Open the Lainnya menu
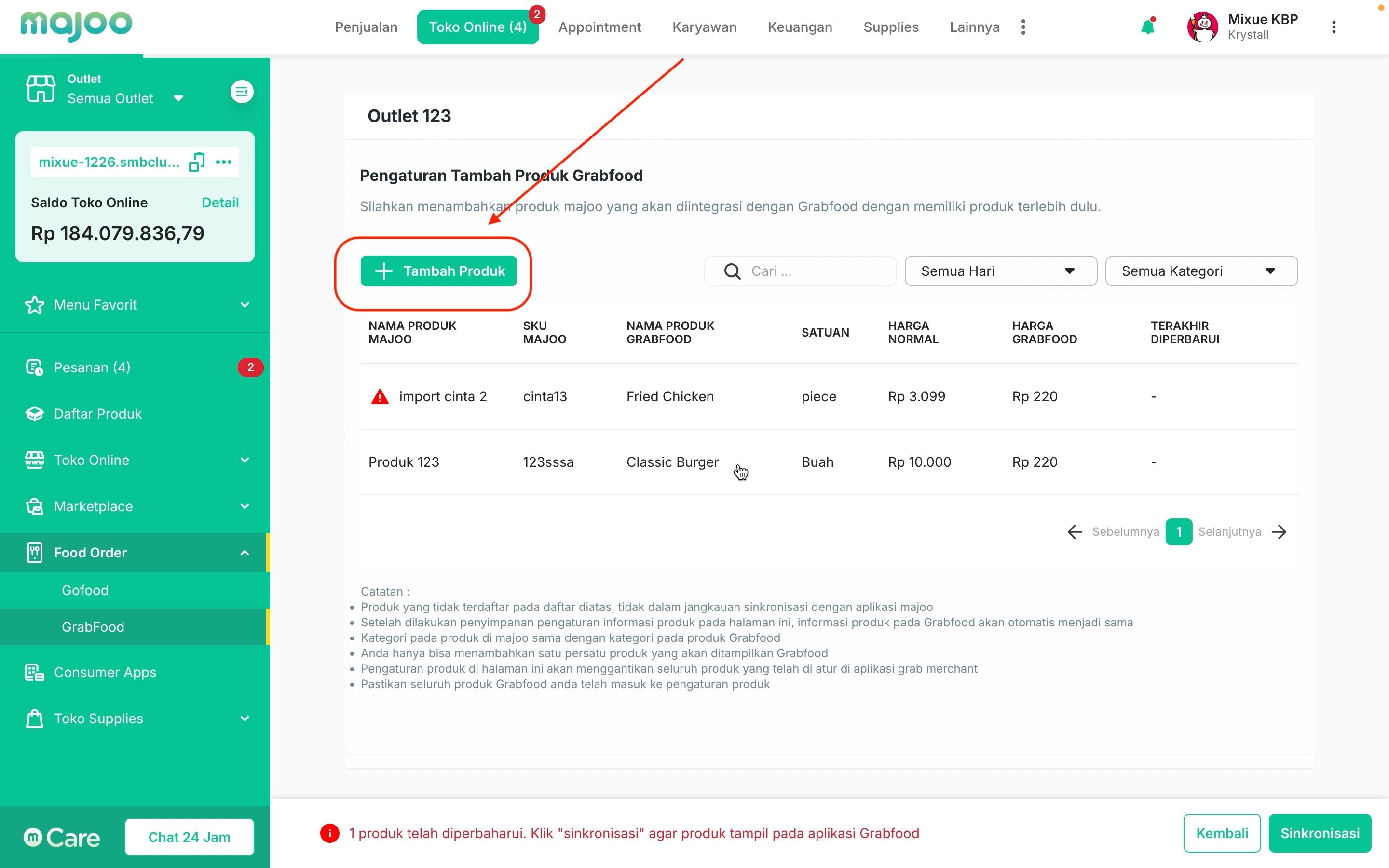The image size is (1389, 868). (974, 27)
